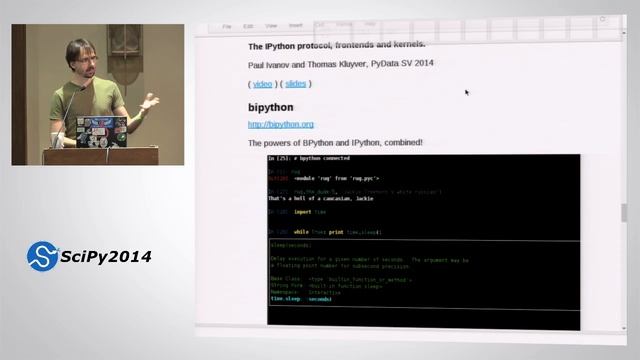Click the scrollbar up arrow
The image size is (640, 360).
624,32
